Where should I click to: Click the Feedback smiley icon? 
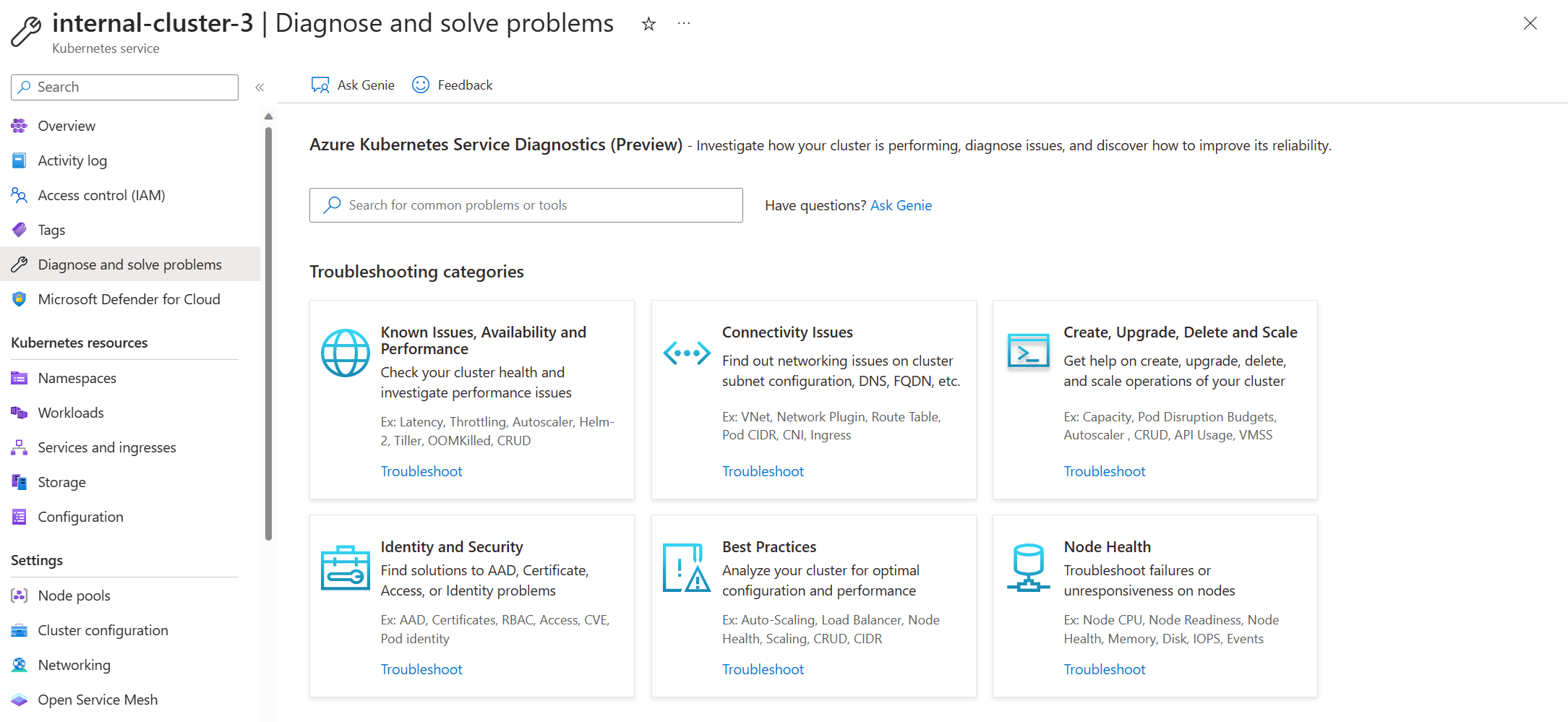(419, 85)
